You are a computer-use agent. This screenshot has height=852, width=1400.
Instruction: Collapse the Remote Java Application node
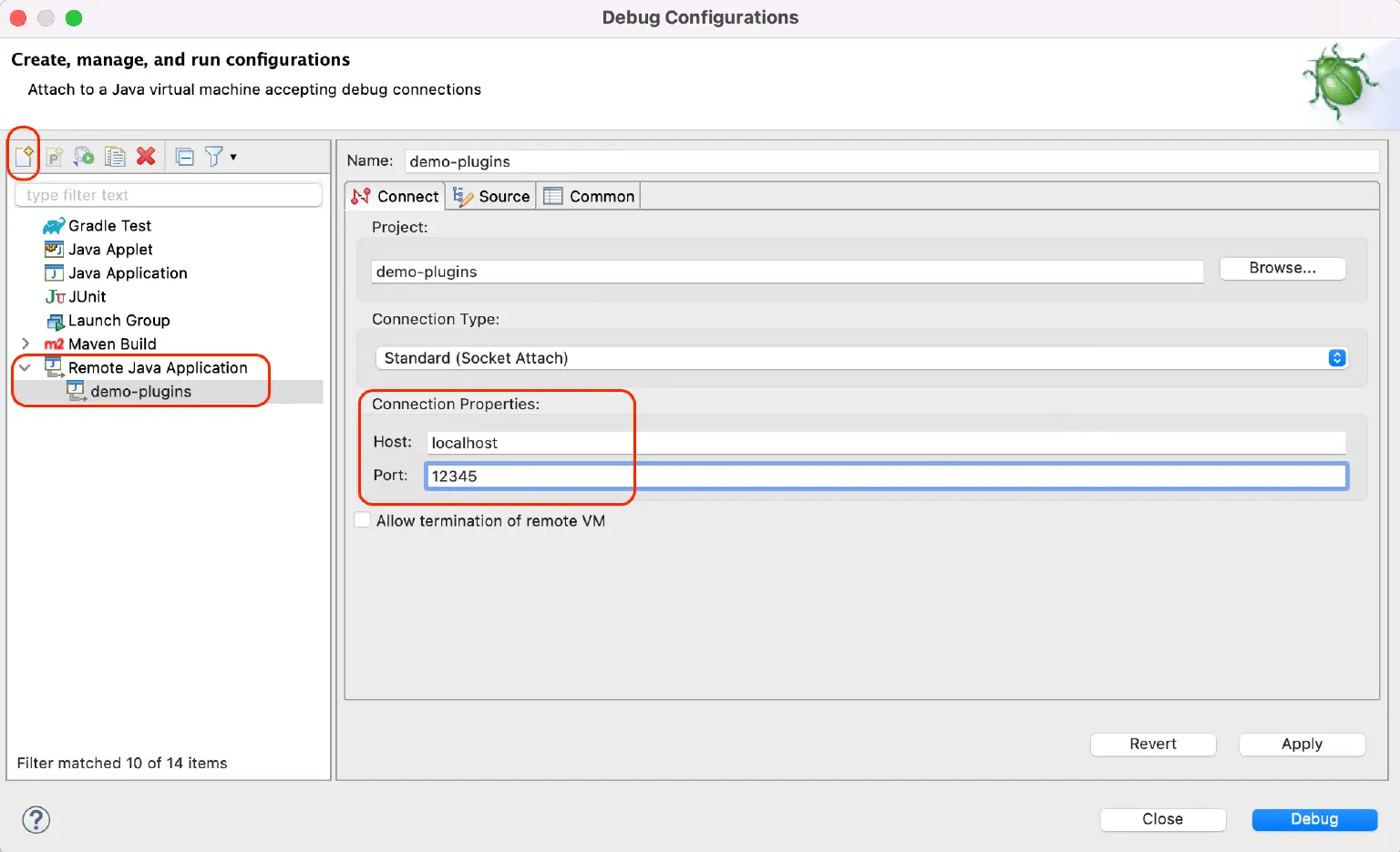point(25,367)
